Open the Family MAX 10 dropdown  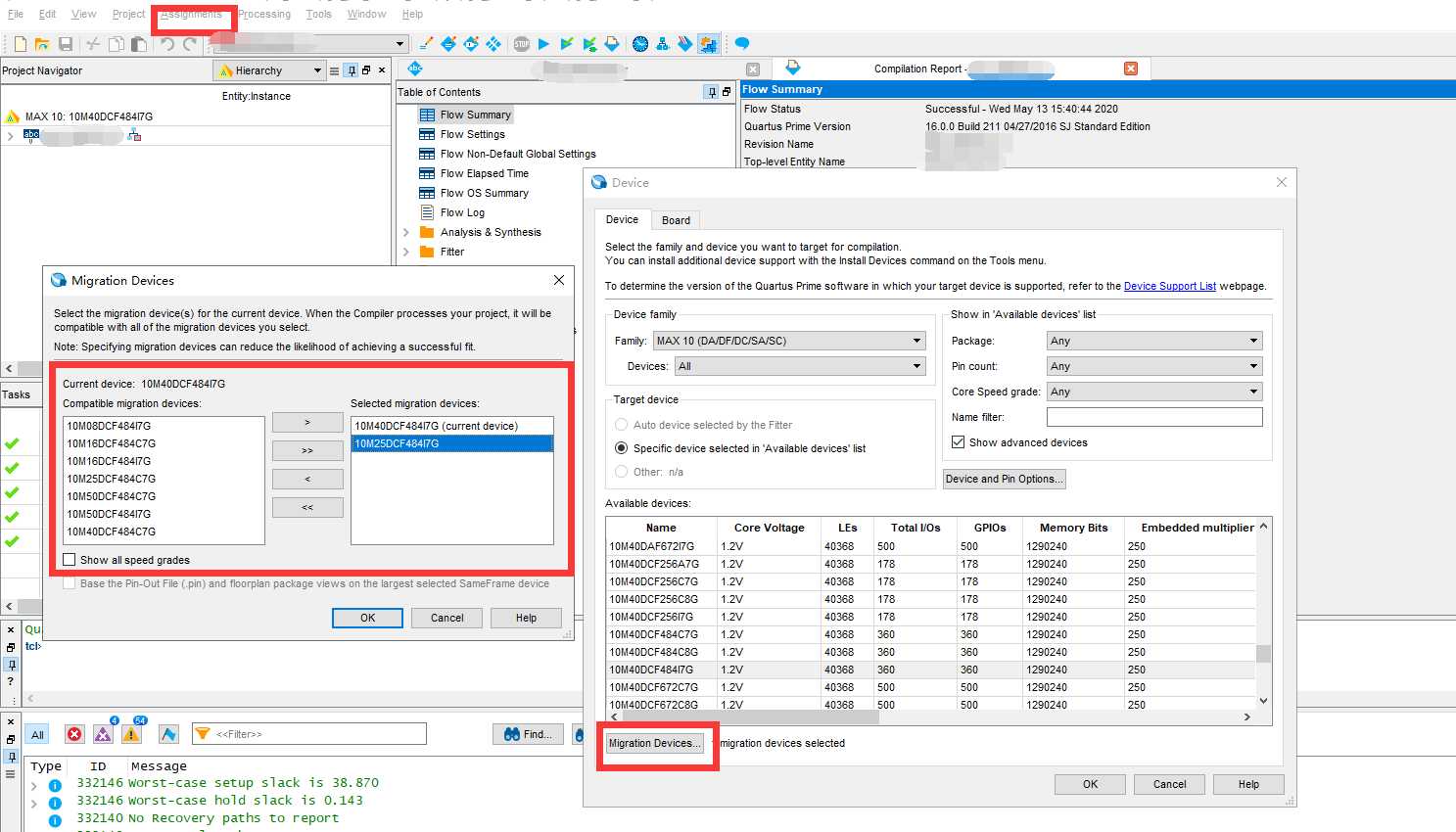(x=789, y=341)
